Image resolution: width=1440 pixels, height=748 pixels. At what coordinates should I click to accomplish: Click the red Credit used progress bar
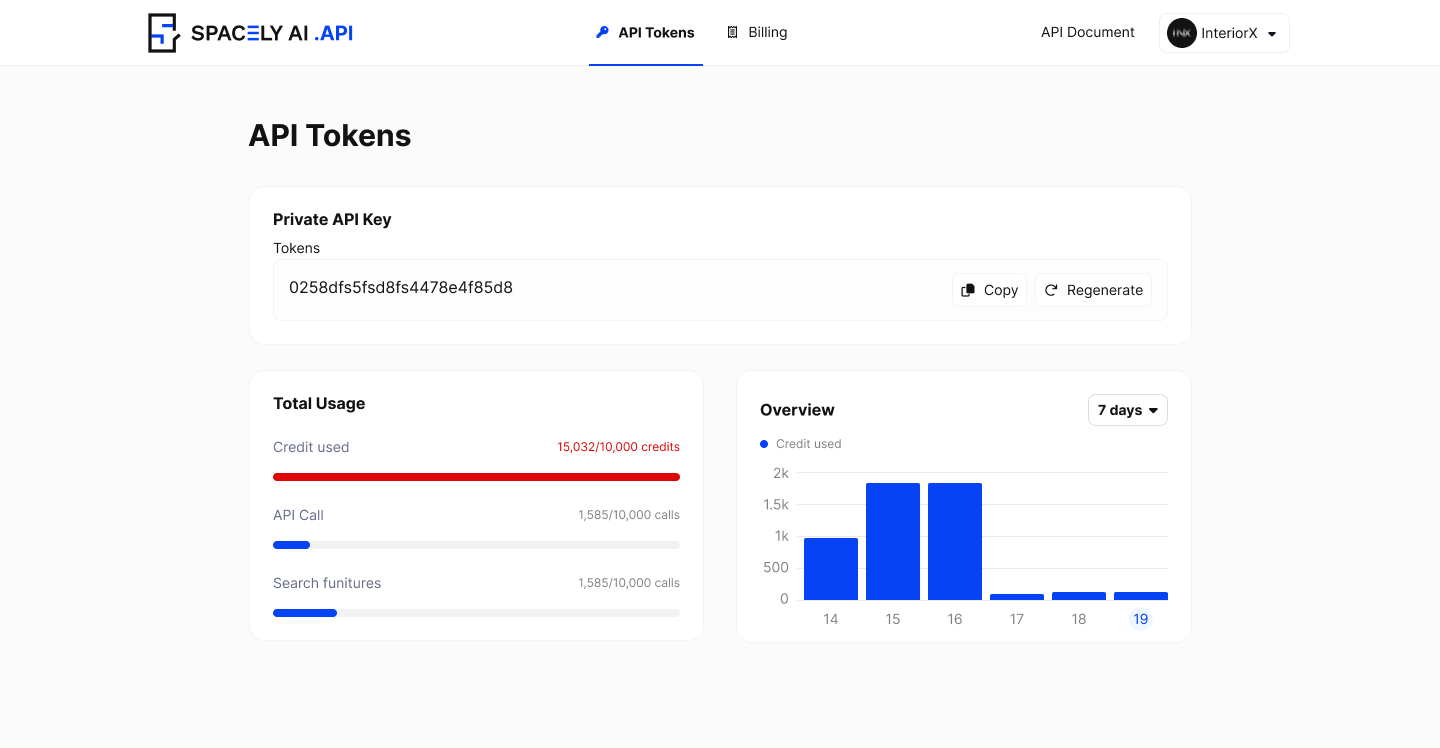point(476,477)
